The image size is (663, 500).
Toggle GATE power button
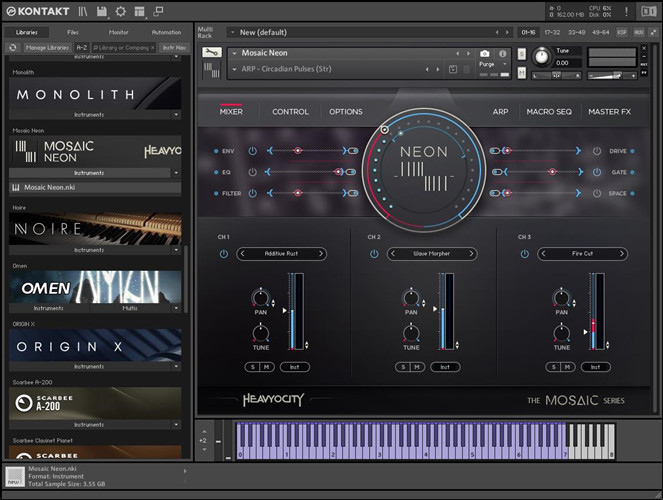click(x=597, y=172)
